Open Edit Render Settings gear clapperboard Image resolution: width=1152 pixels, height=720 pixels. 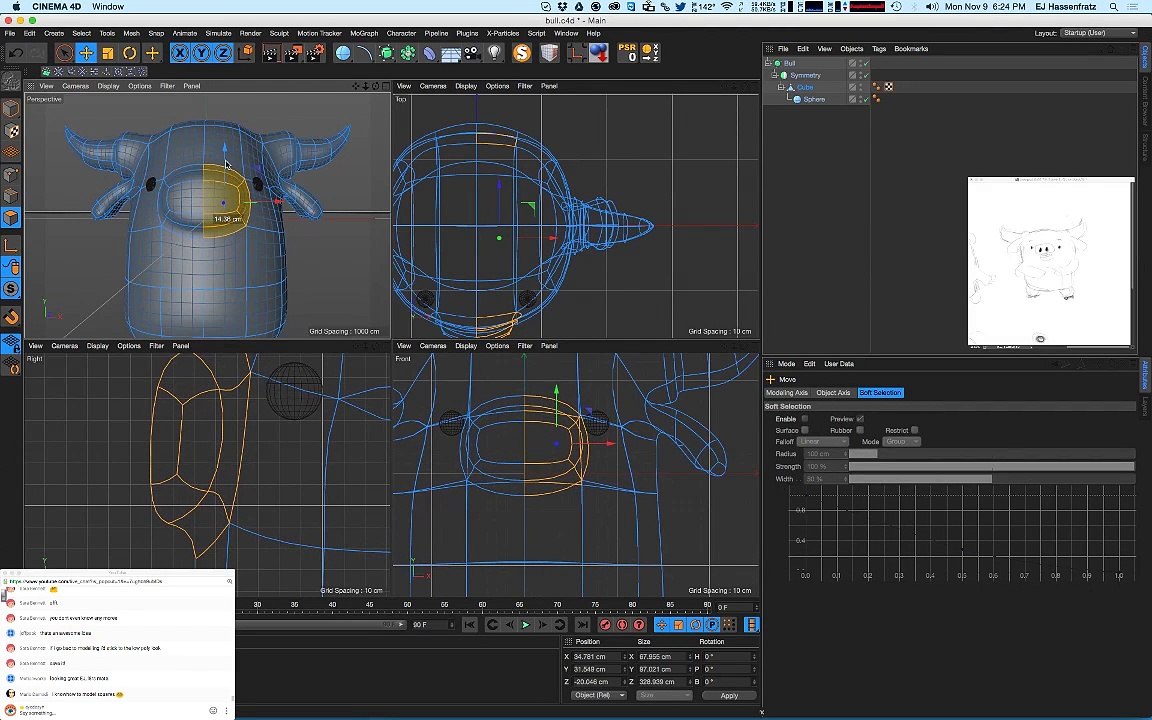pos(315,53)
